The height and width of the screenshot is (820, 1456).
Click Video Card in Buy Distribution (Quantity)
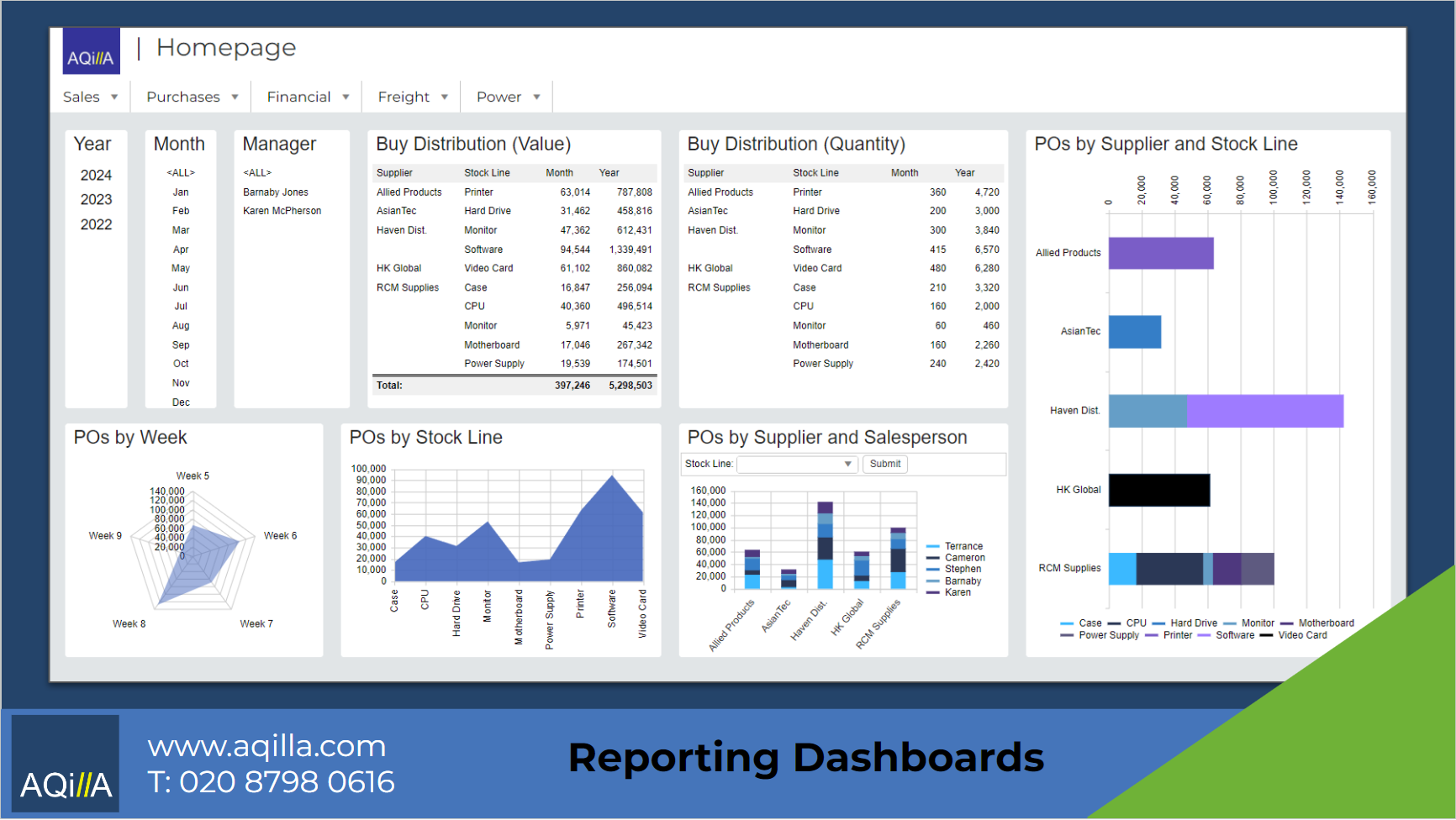(817, 268)
